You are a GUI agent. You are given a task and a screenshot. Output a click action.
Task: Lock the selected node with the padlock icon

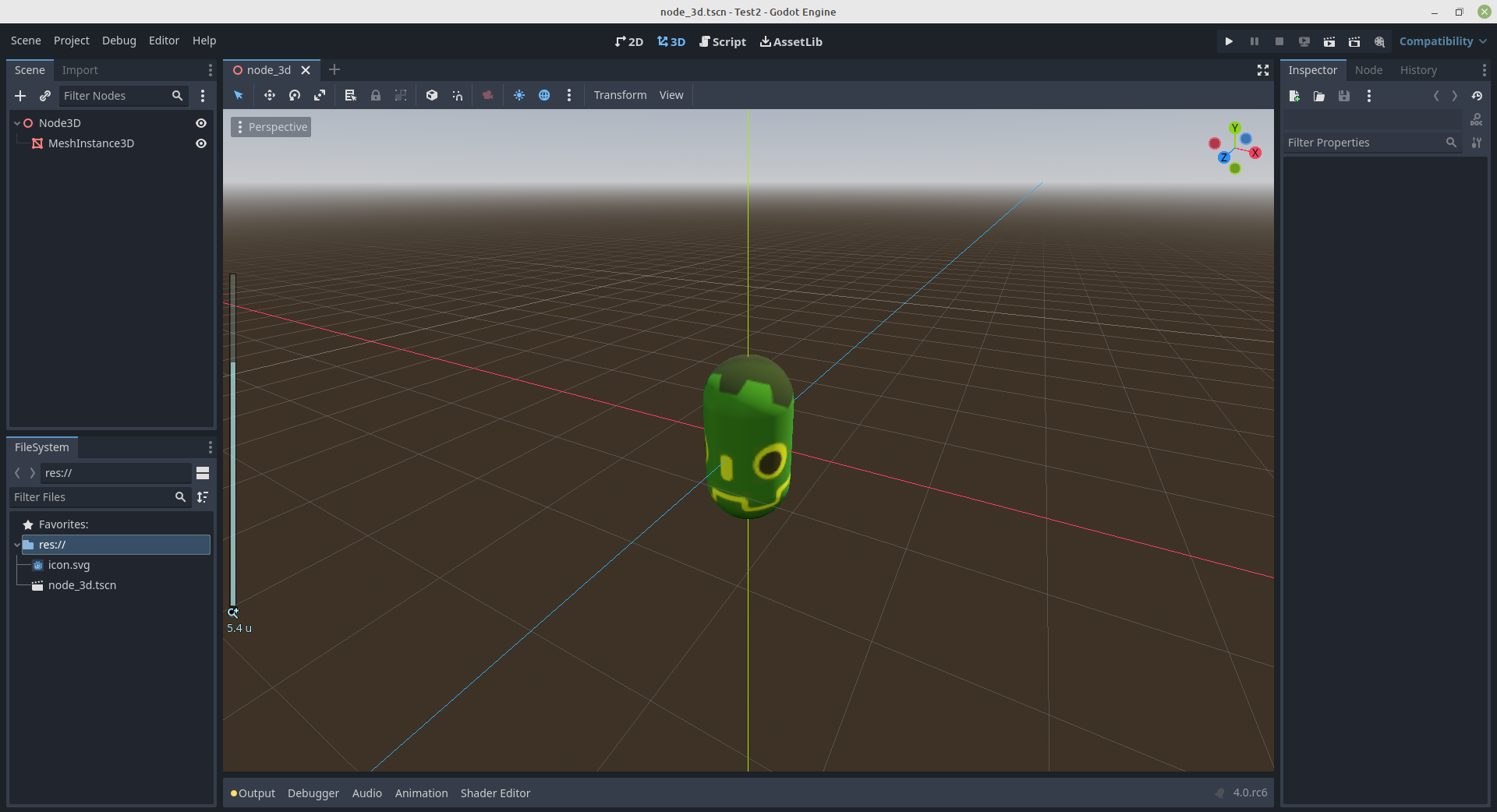(x=376, y=95)
